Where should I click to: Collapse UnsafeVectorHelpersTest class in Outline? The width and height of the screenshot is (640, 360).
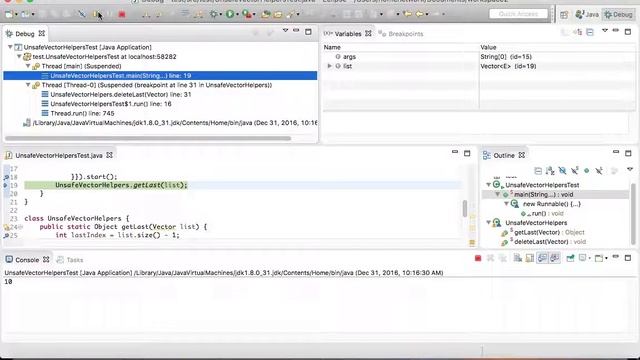[x=488, y=185]
